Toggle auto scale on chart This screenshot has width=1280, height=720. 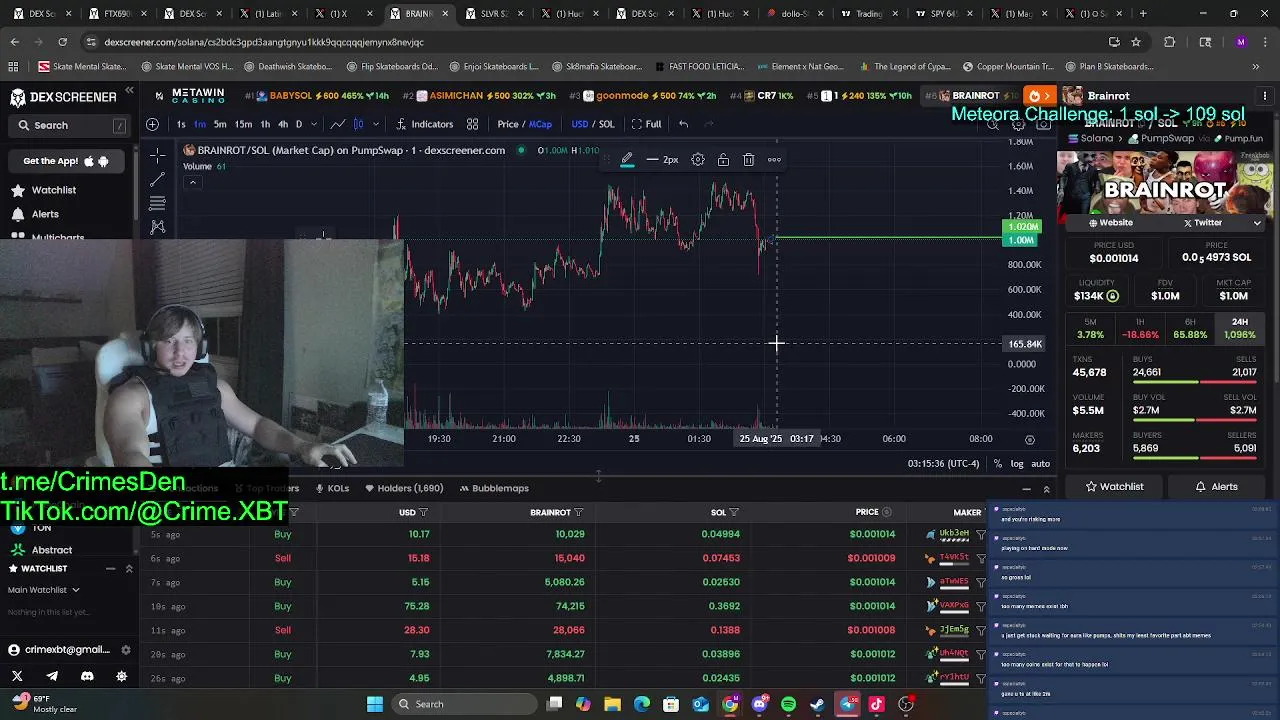click(1040, 464)
